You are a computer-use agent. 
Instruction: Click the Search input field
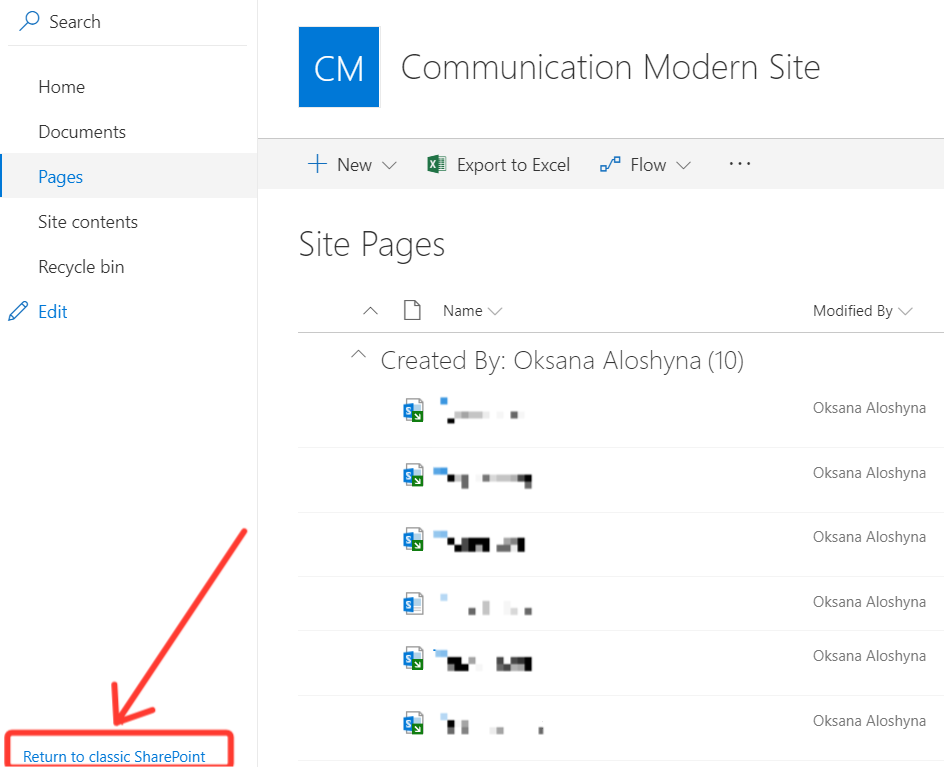(128, 22)
